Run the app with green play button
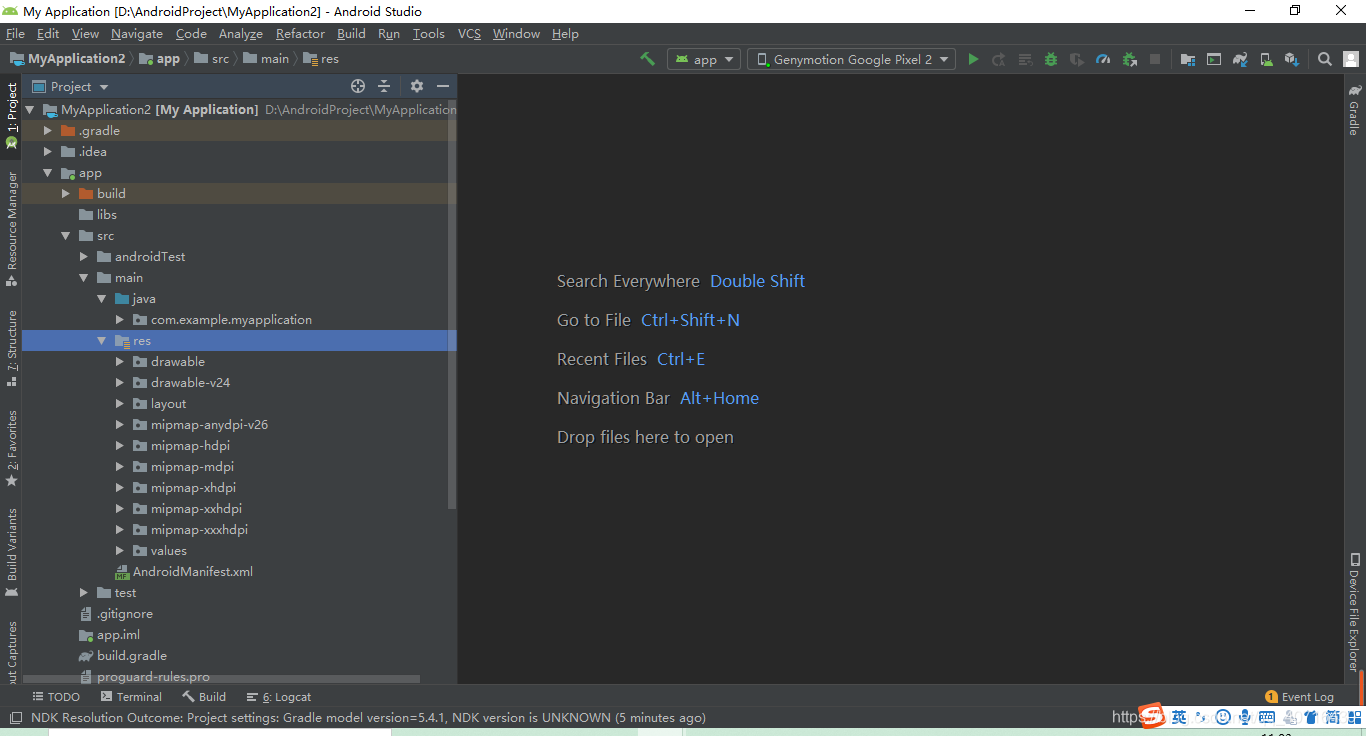Image resolution: width=1366 pixels, height=736 pixels. [x=973, y=59]
